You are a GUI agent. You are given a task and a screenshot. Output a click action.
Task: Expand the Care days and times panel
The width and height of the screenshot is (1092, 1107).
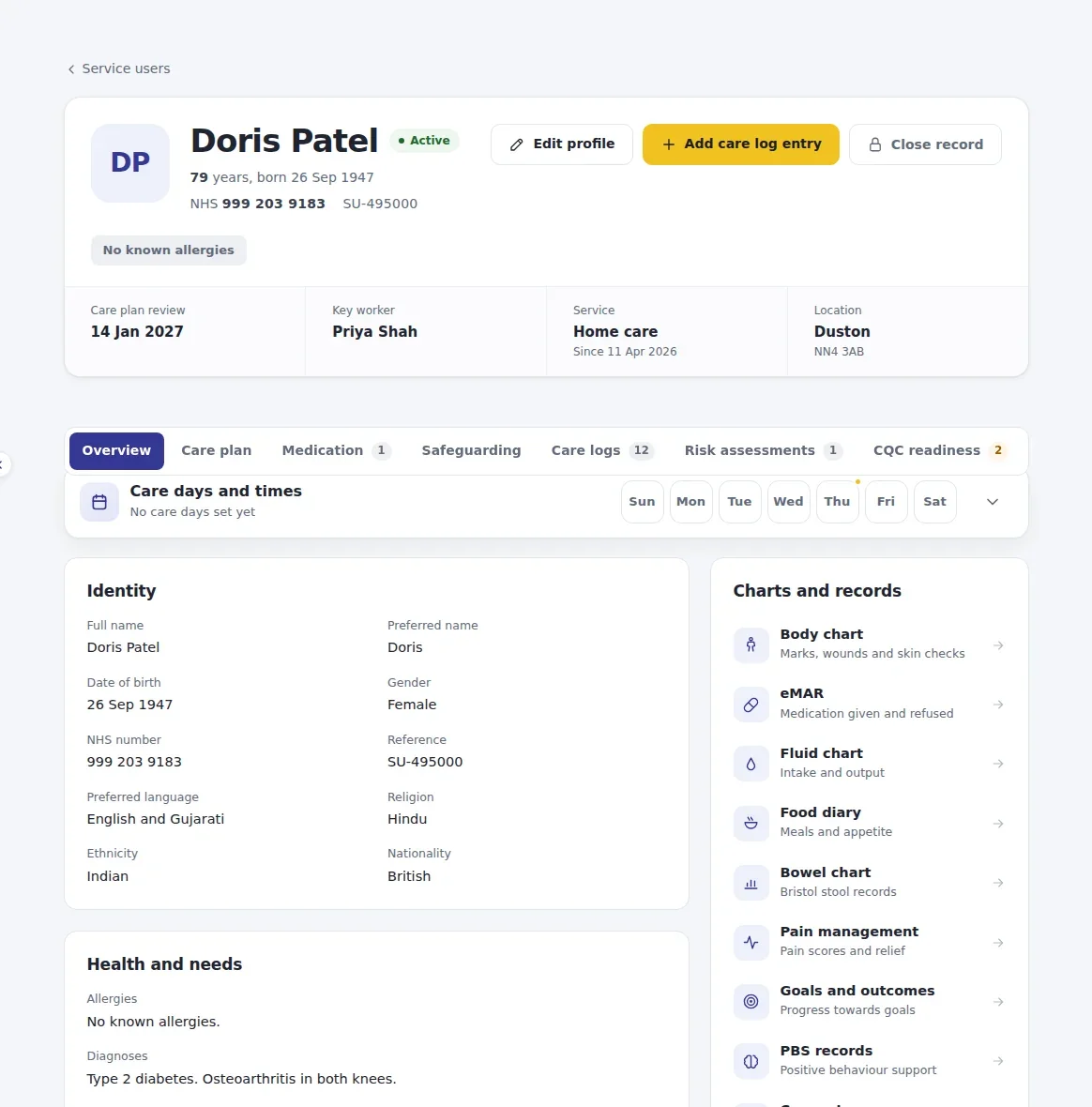(992, 502)
